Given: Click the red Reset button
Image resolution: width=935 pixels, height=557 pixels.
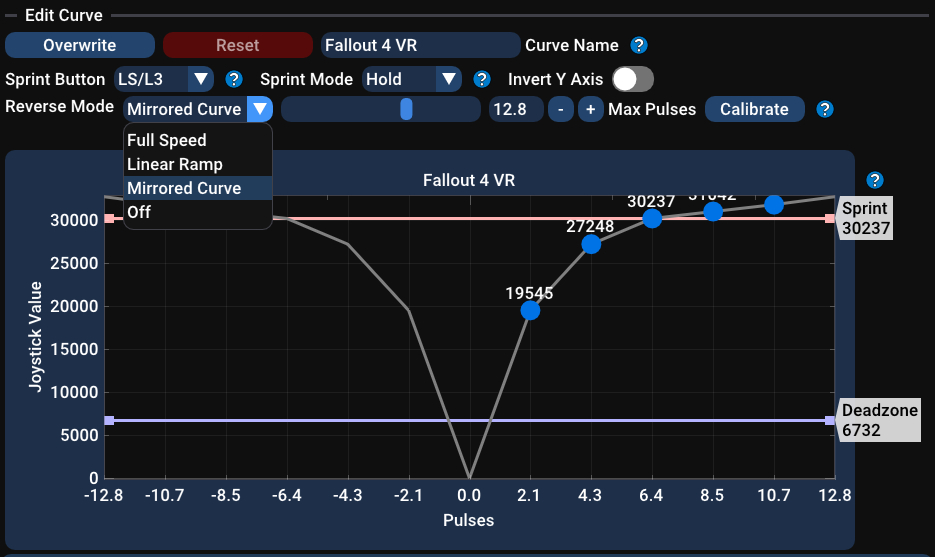Looking at the screenshot, I should click(237, 45).
